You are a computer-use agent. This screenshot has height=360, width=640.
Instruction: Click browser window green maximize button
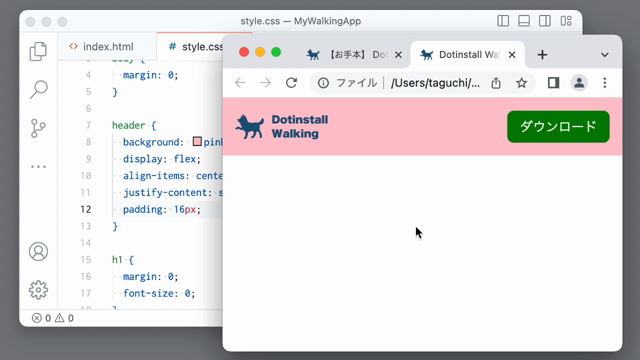tap(276, 52)
